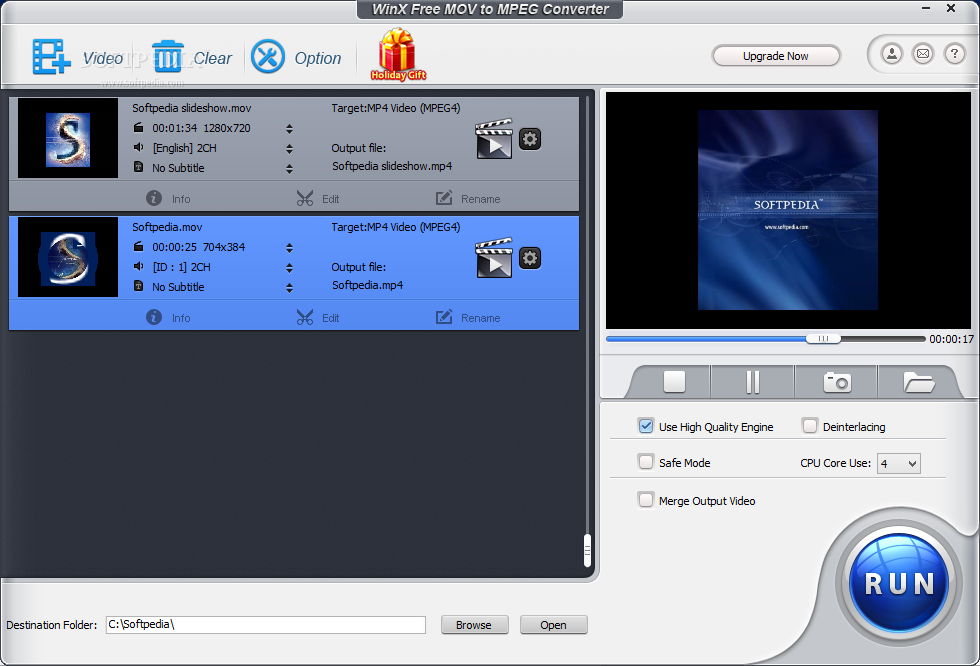Rename Softpedia slideshow.mov output
980x666 pixels.
pyautogui.click(x=468, y=199)
